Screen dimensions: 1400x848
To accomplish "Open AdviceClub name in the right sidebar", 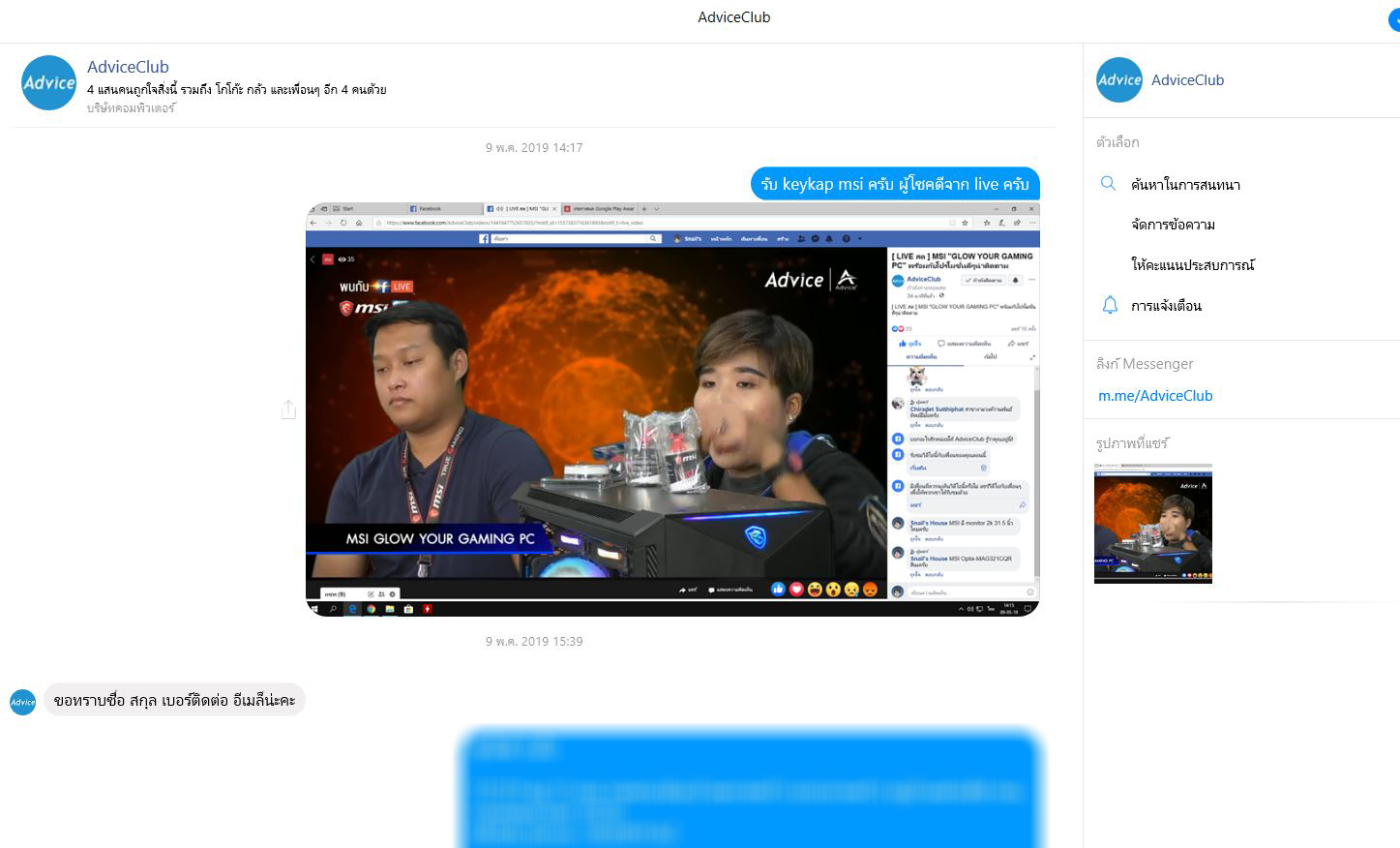I will (x=1187, y=80).
